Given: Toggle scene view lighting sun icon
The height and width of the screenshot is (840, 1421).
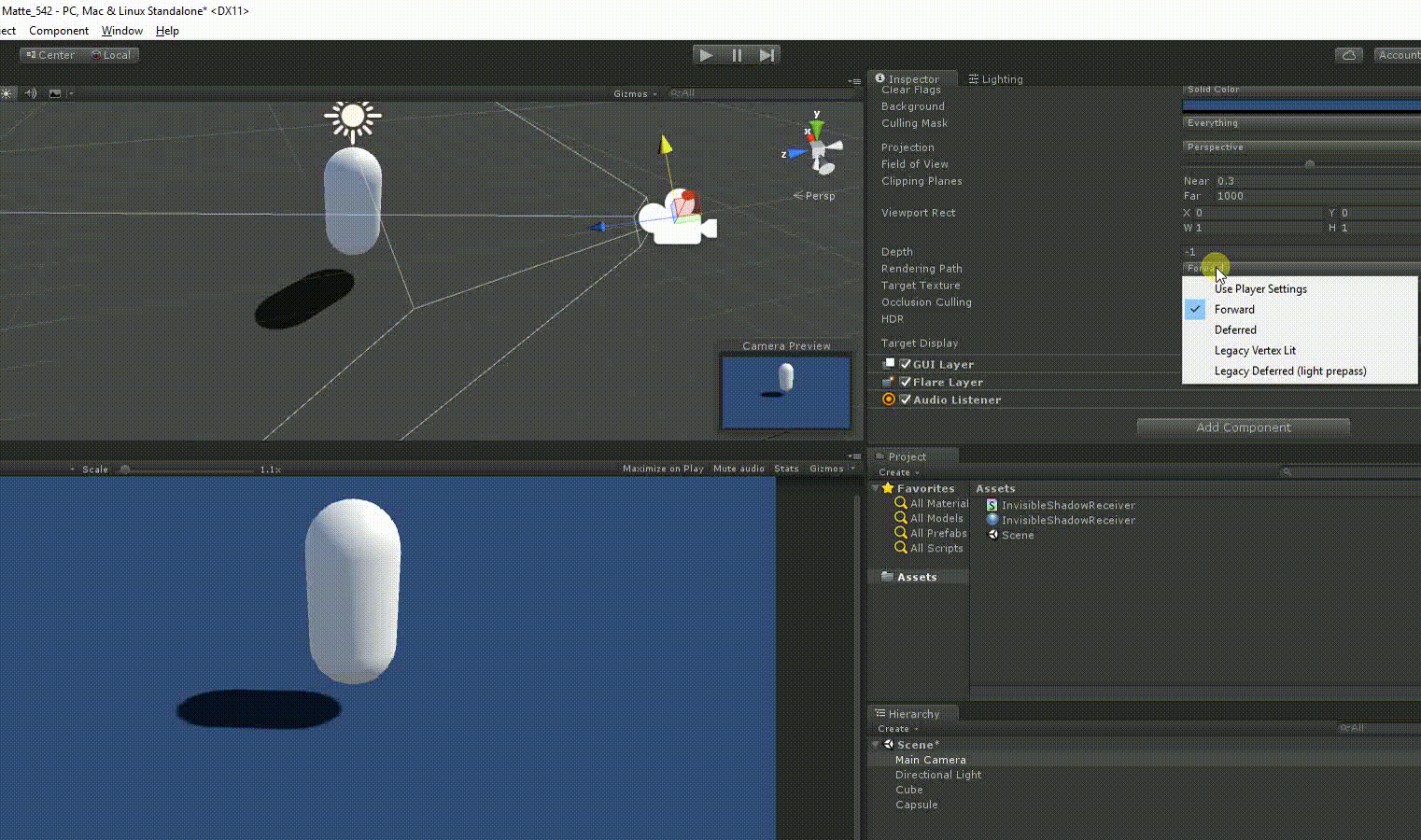Looking at the screenshot, I should (7, 92).
